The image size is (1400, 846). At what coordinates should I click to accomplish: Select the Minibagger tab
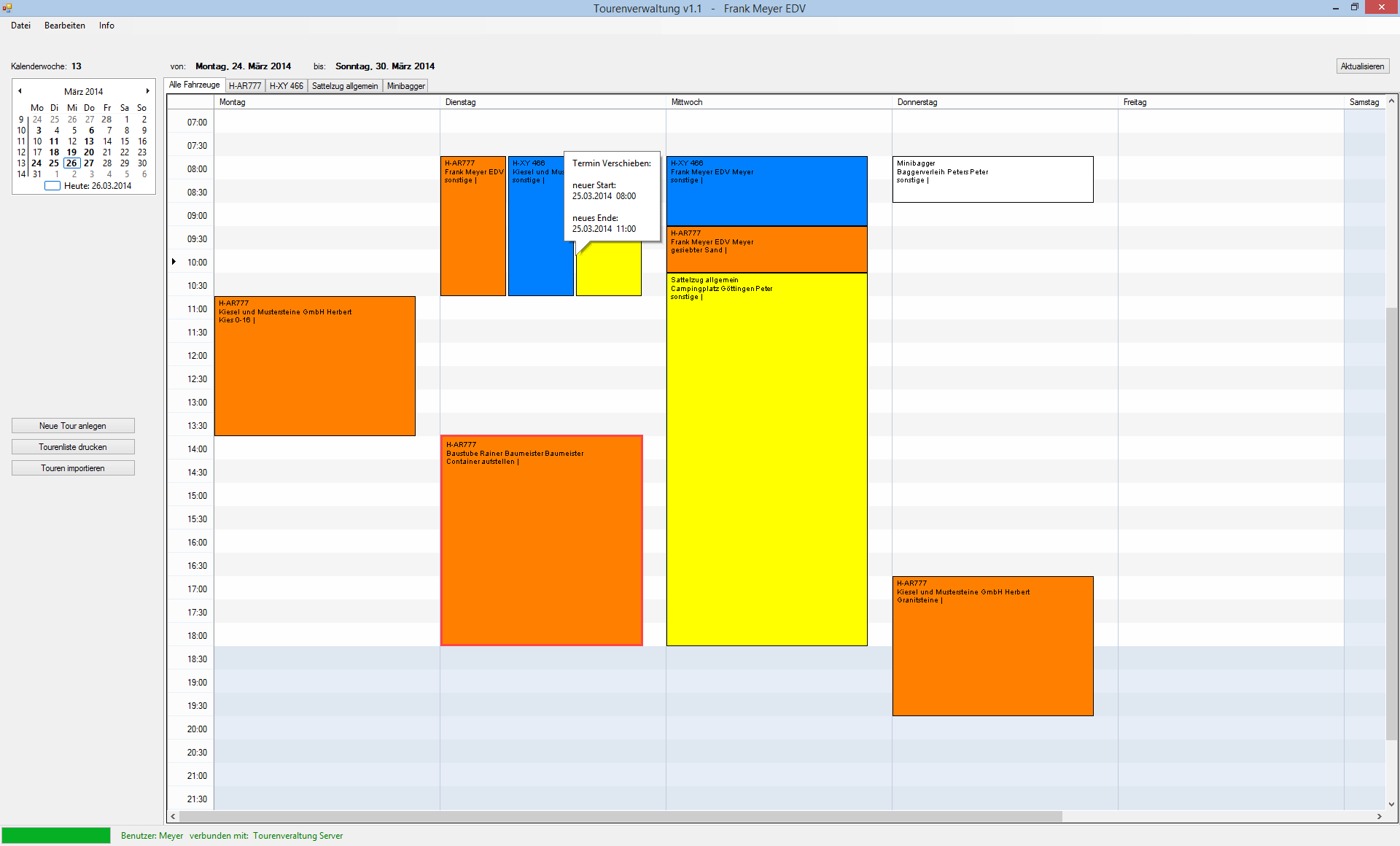point(406,86)
